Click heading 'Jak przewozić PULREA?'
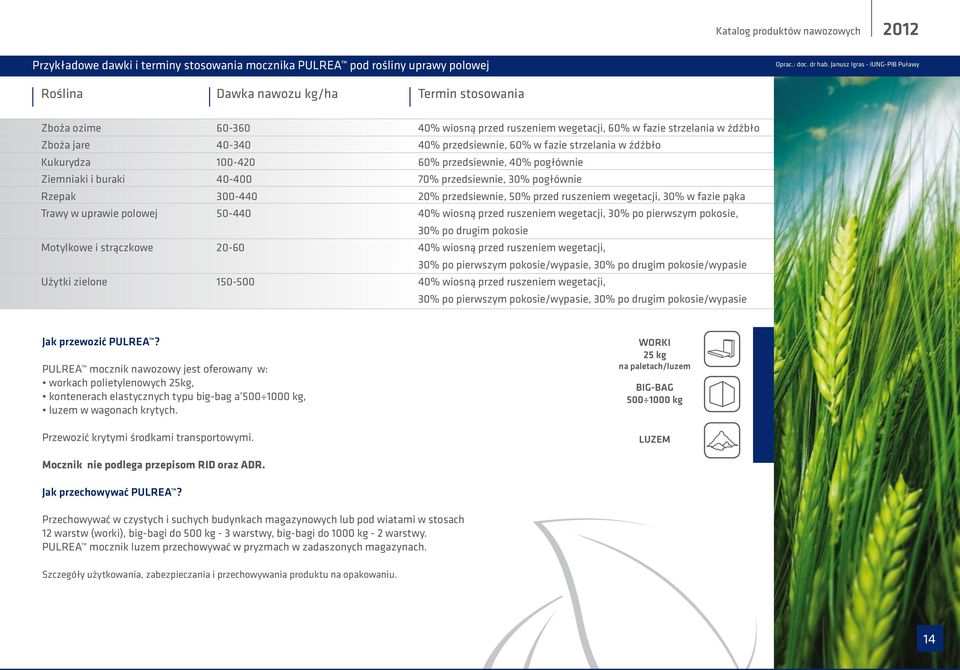 pos(101,342)
